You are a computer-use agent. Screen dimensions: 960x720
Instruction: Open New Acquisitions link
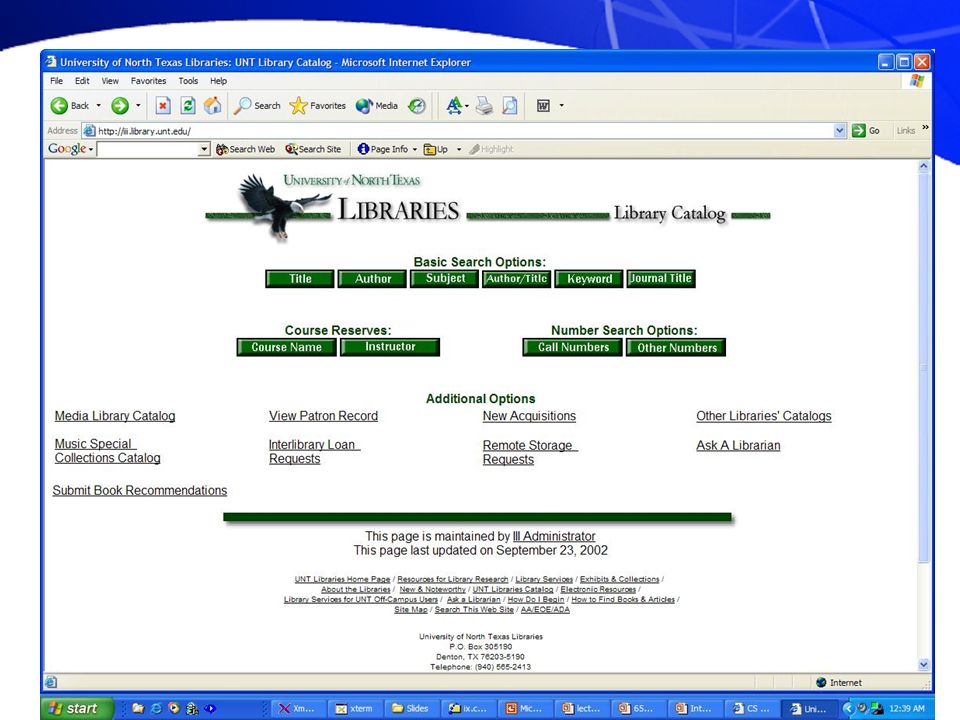click(x=529, y=416)
